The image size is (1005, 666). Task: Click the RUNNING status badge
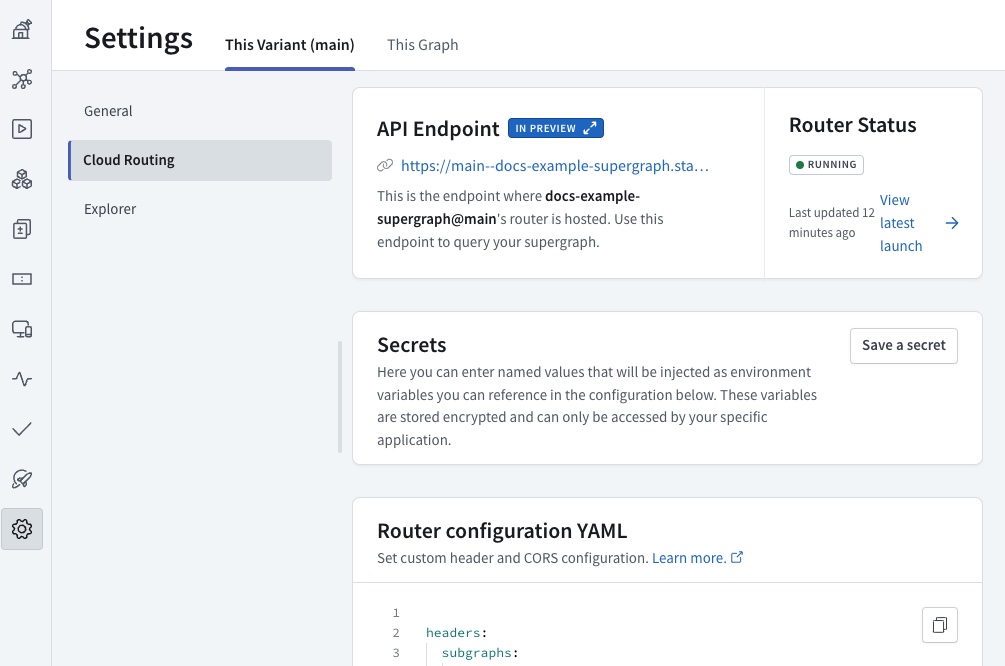[x=826, y=165]
